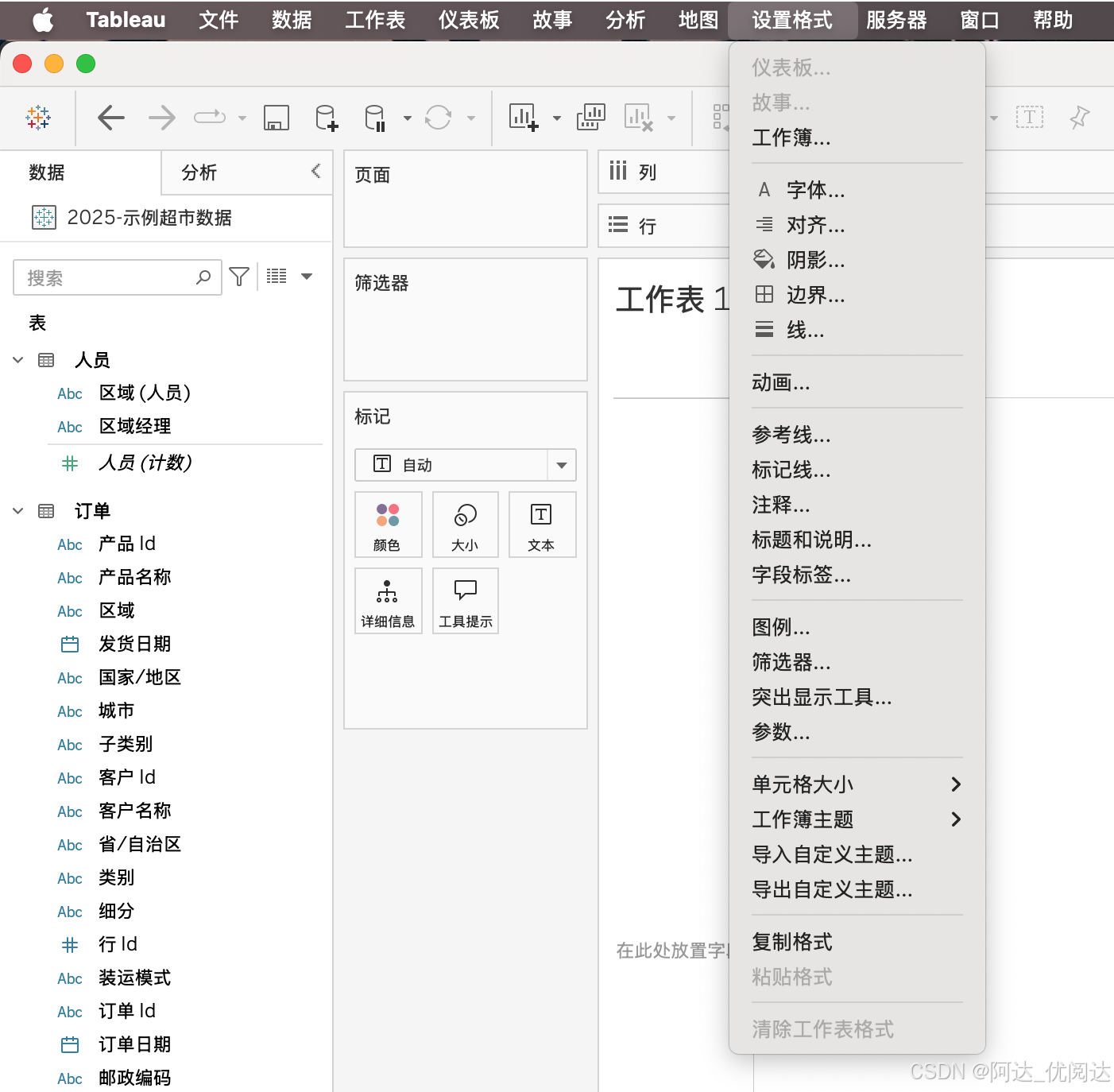Click the new worksheet chart icon
This screenshot has height=1092, width=1114.
click(524, 118)
